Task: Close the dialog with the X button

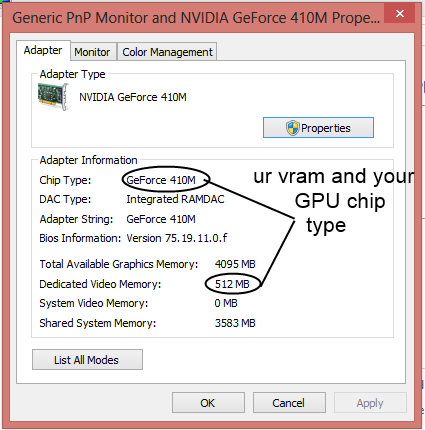Action: tap(400, 13)
